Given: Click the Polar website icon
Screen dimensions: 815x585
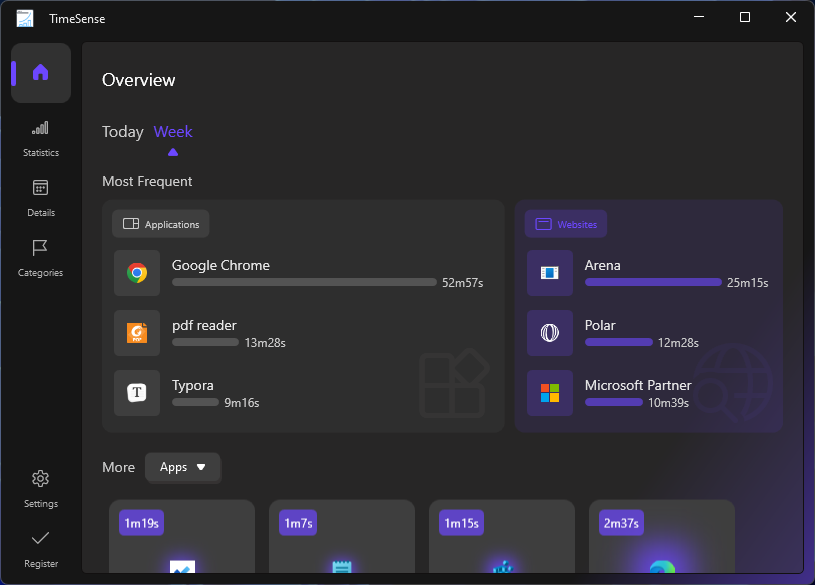Looking at the screenshot, I should click(549, 332).
